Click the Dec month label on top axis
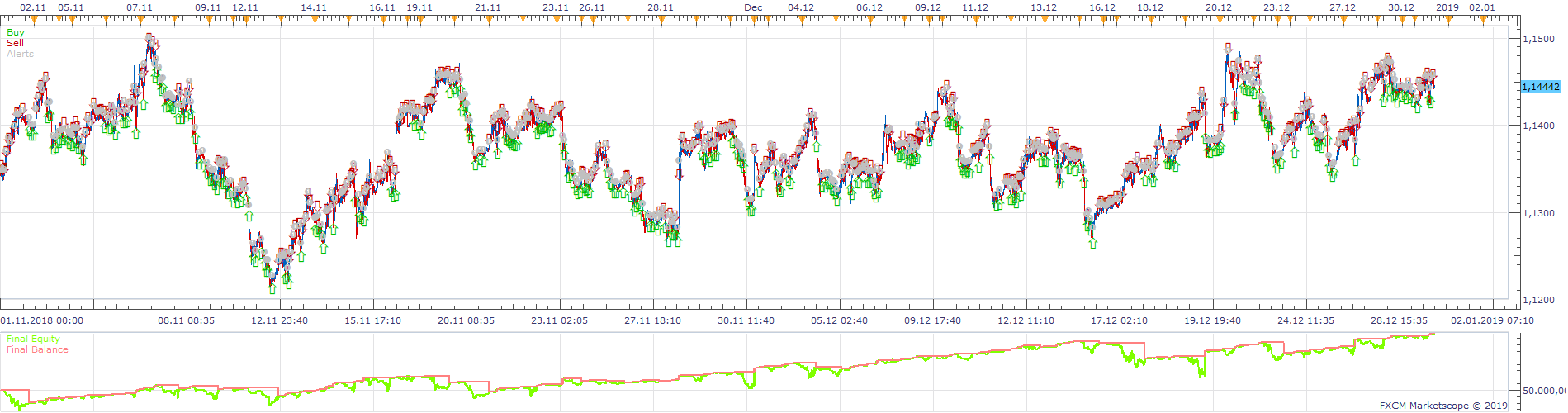Image resolution: width=1568 pixels, height=413 pixels. point(753,7)
